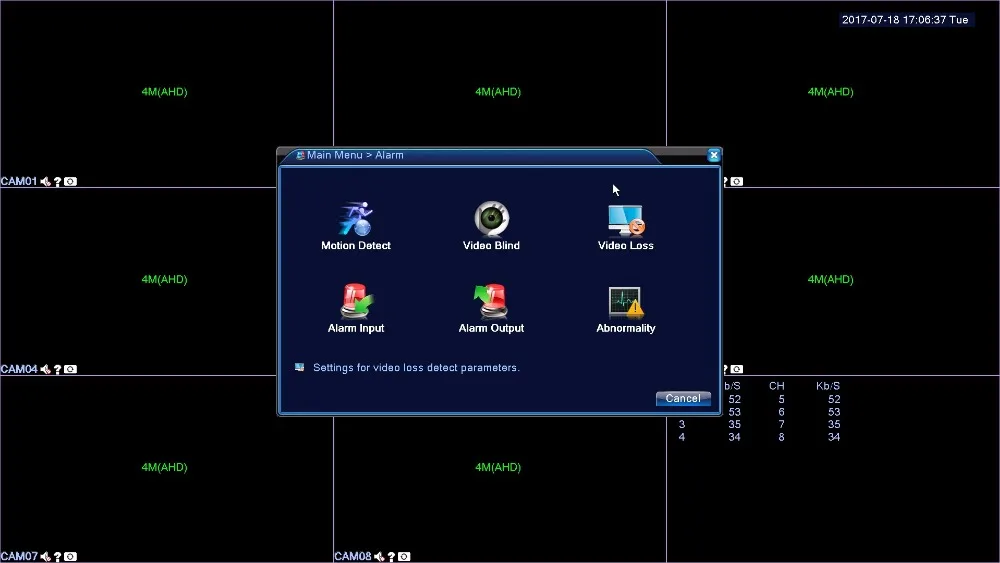Viewport: 1000px width, 563px height.
Task: Click Main Menu > Alarm title text
Action: pyautogui.click(x=355, y=155)
